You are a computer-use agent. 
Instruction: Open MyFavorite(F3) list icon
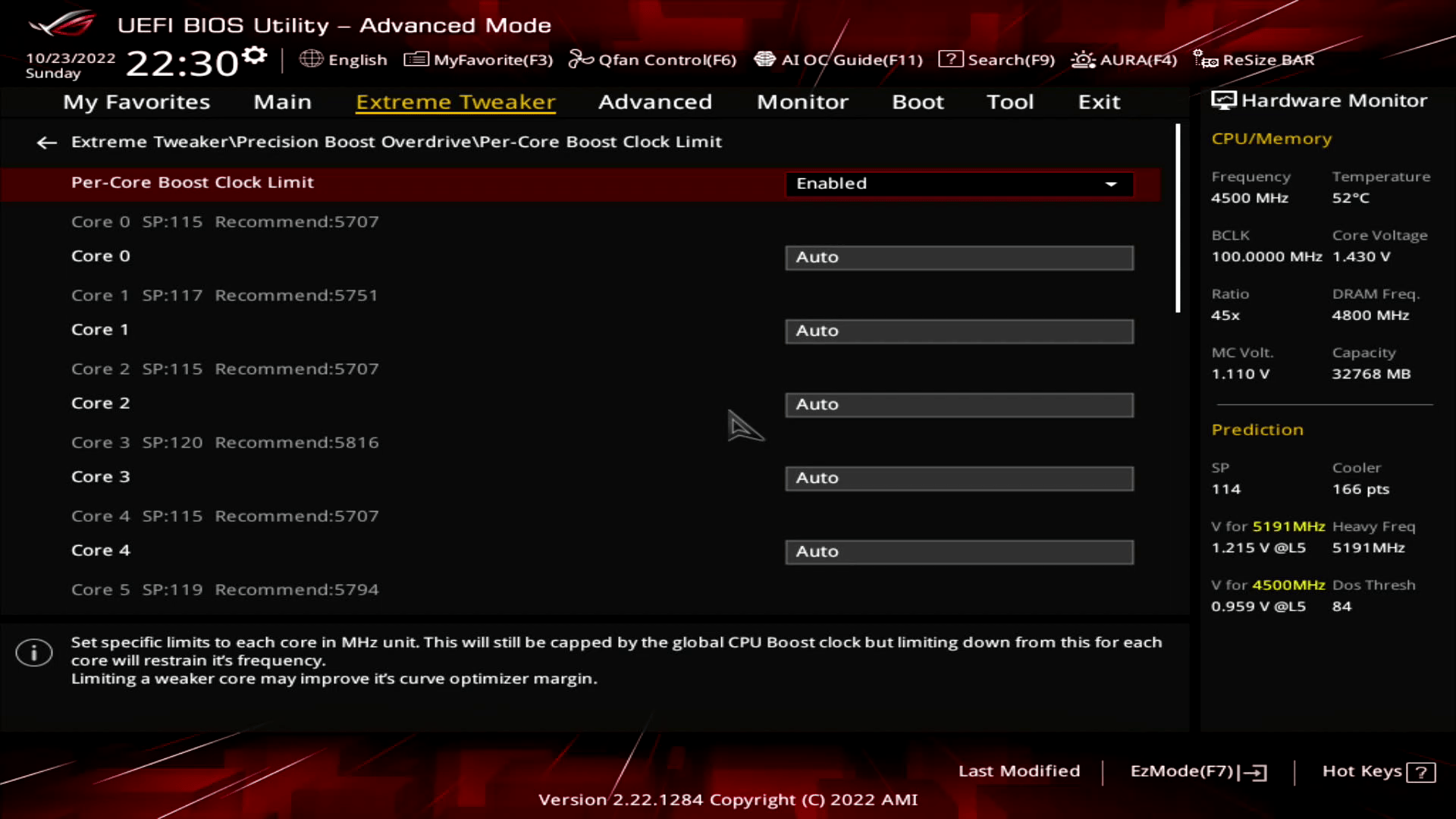click(x=416, y=59)
